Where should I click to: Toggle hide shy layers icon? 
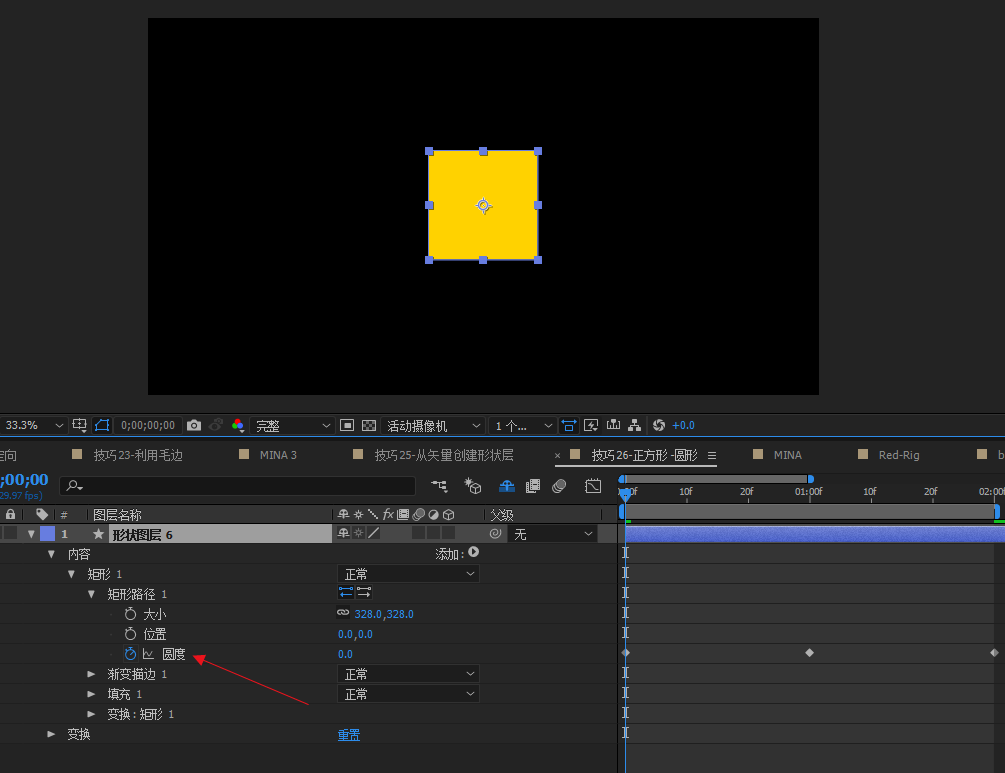pos(506,486)
